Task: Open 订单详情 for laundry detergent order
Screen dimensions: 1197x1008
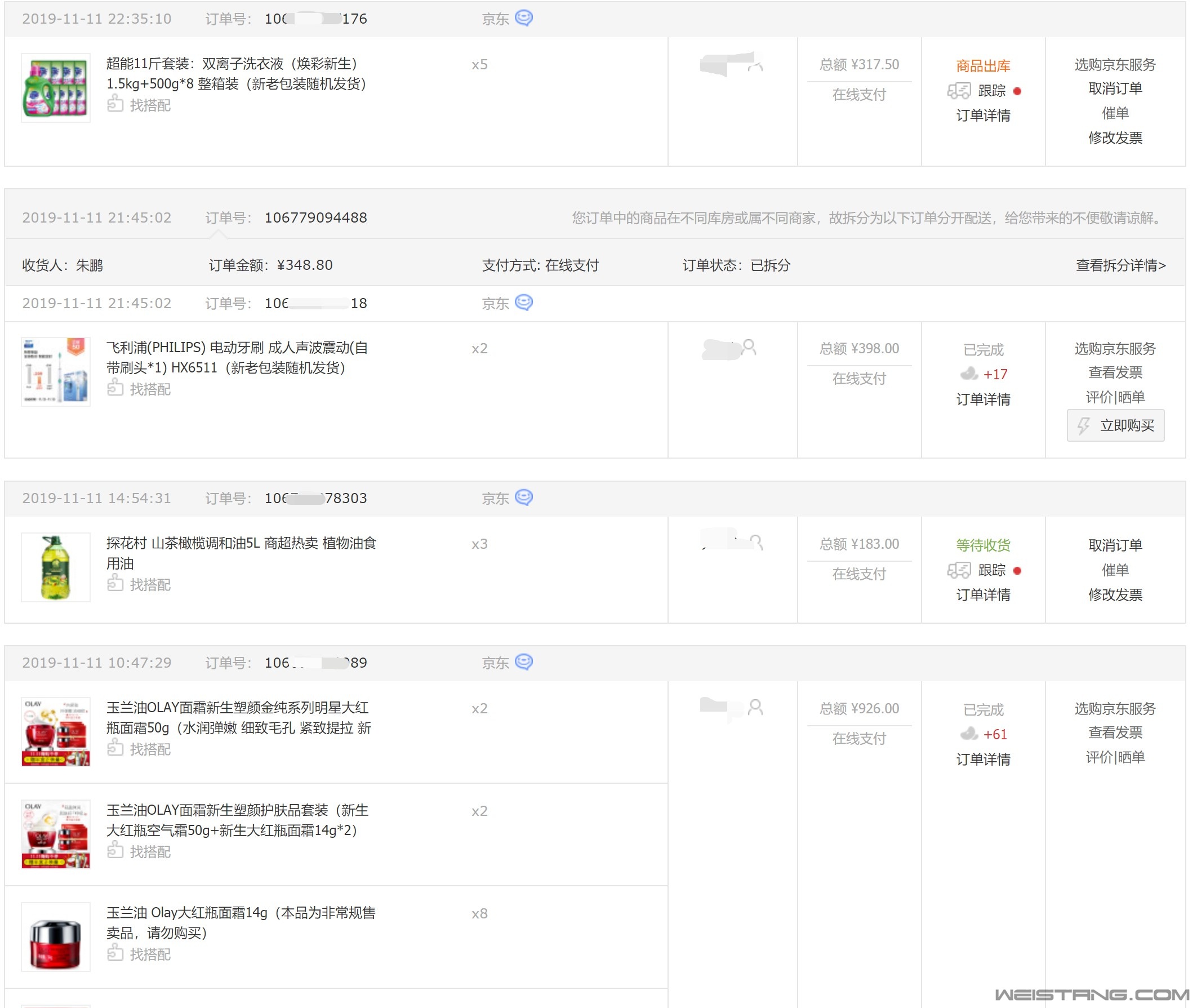Action: click(x=983, y=116)
